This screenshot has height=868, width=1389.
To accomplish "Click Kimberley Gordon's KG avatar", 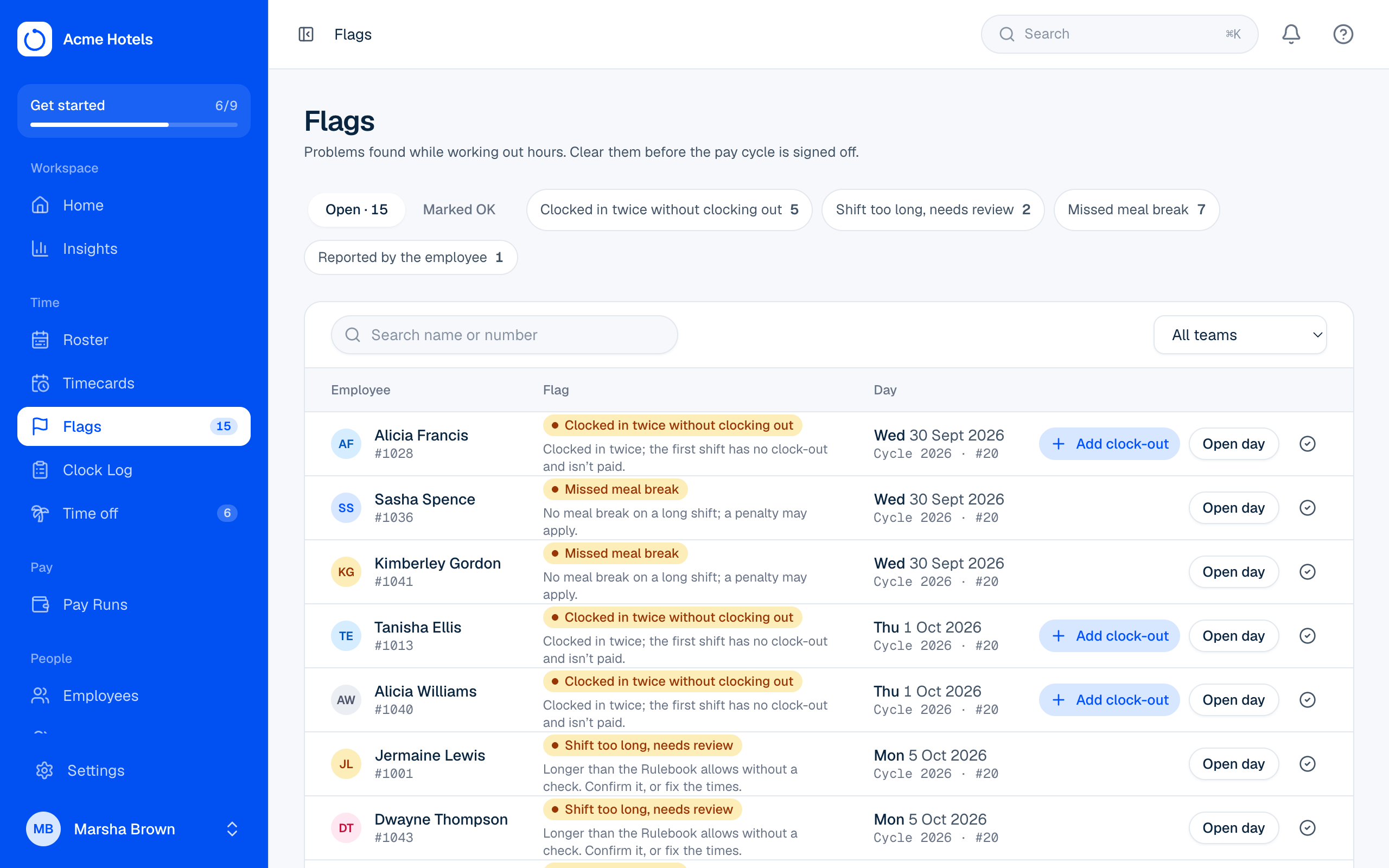I will (x=346, y=572).
